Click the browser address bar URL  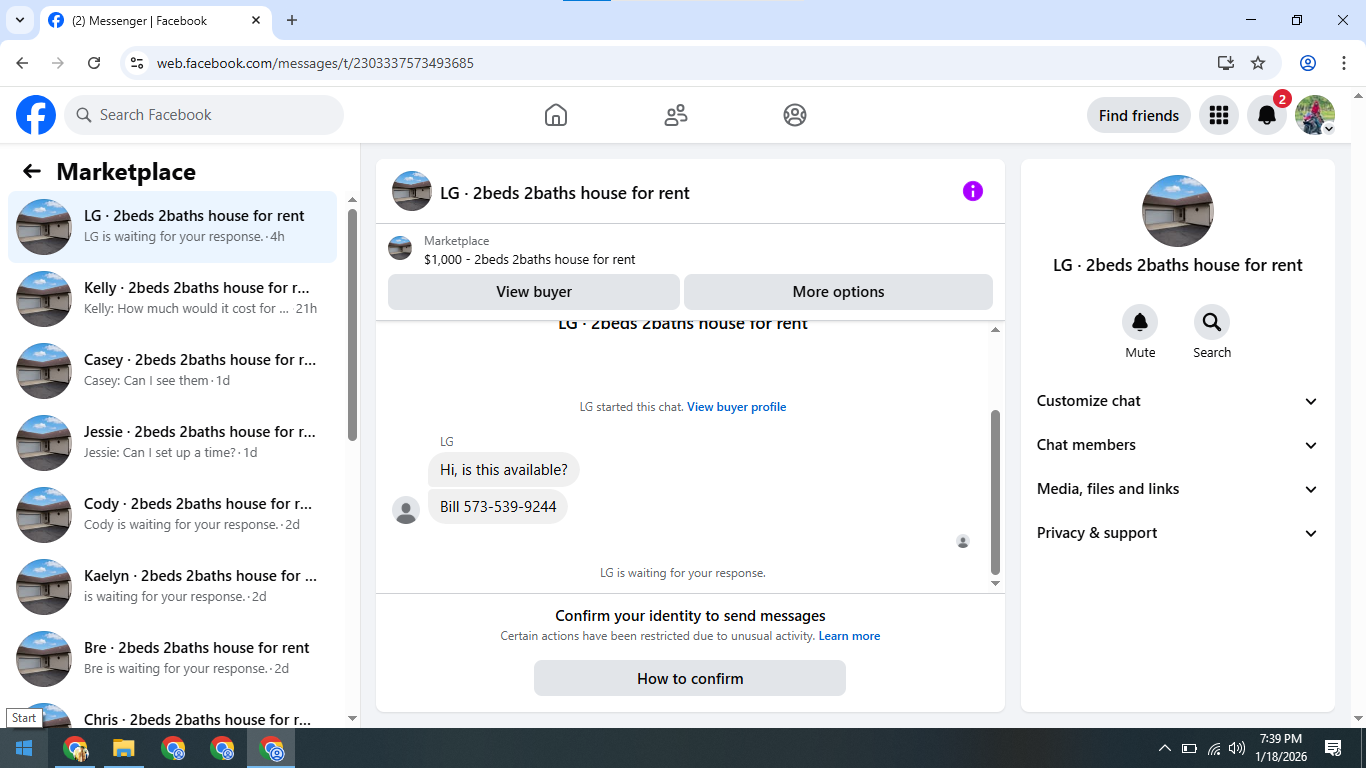point(315,63)
